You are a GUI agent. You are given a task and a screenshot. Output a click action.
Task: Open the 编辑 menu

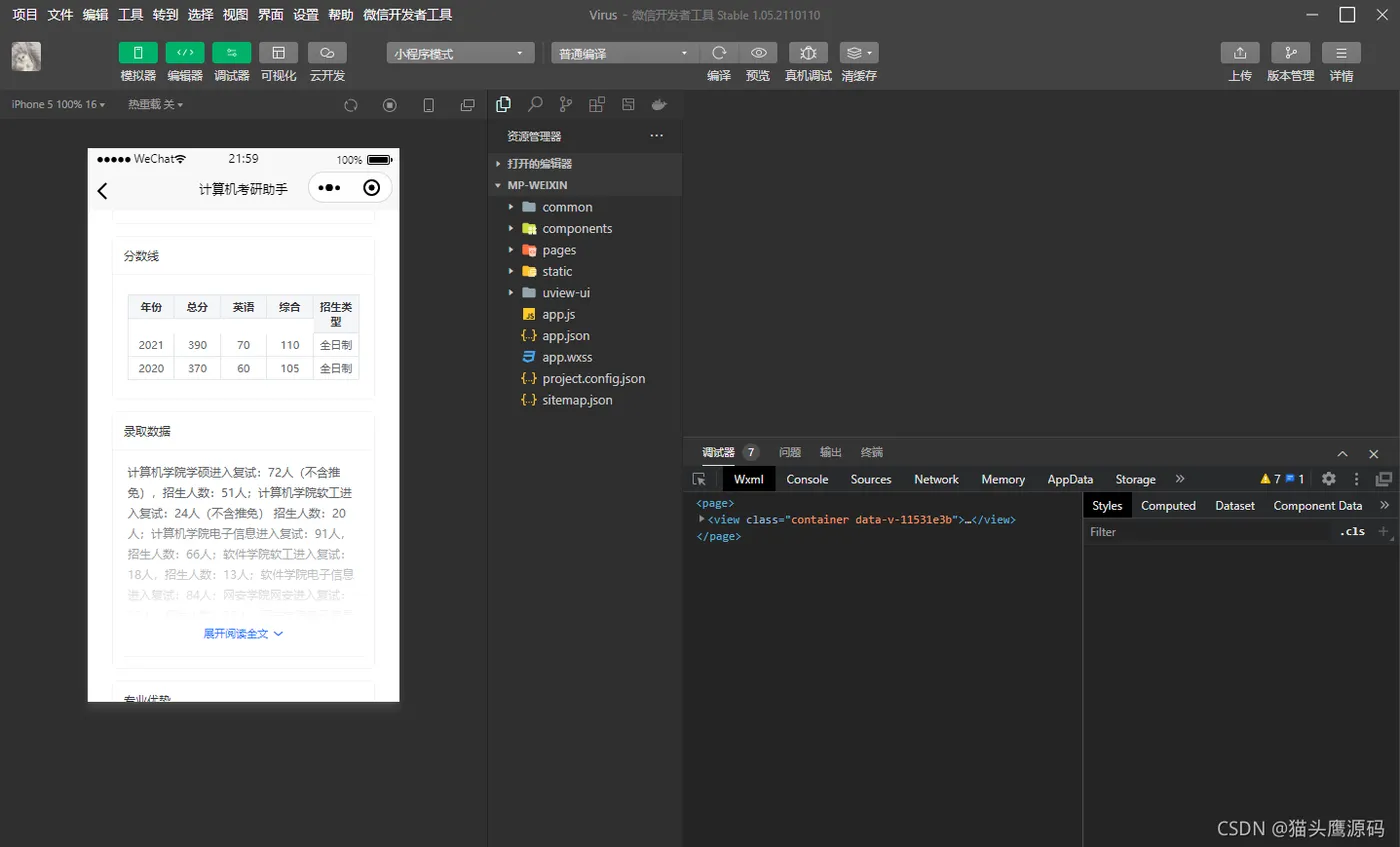point(95,15)
